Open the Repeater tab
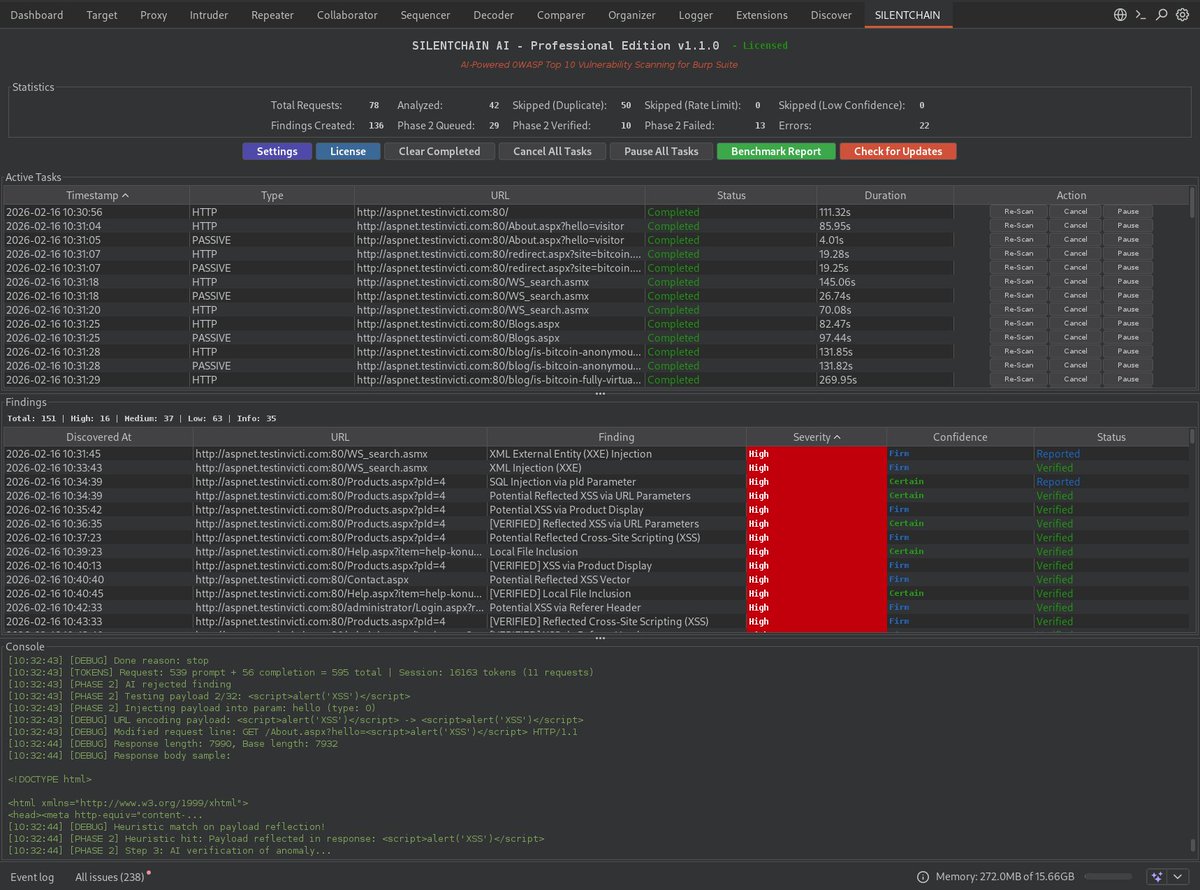The width and height of the screenshot is (1200, 890). (273, 15)
